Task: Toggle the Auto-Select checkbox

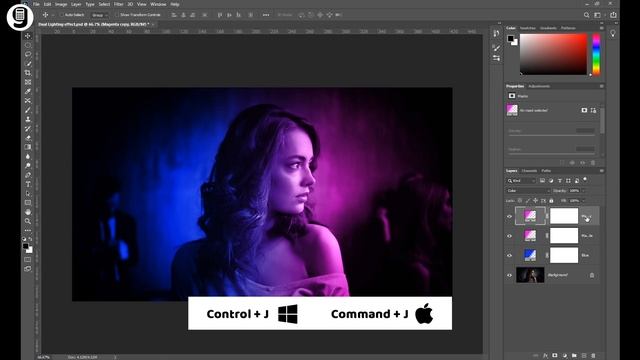Action: pos(62,15)
